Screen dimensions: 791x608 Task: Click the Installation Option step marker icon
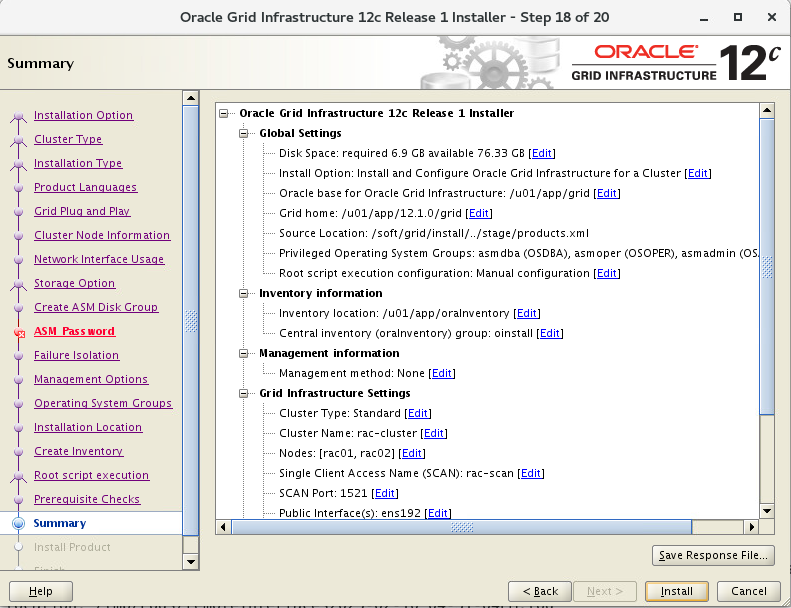point(19,117)
